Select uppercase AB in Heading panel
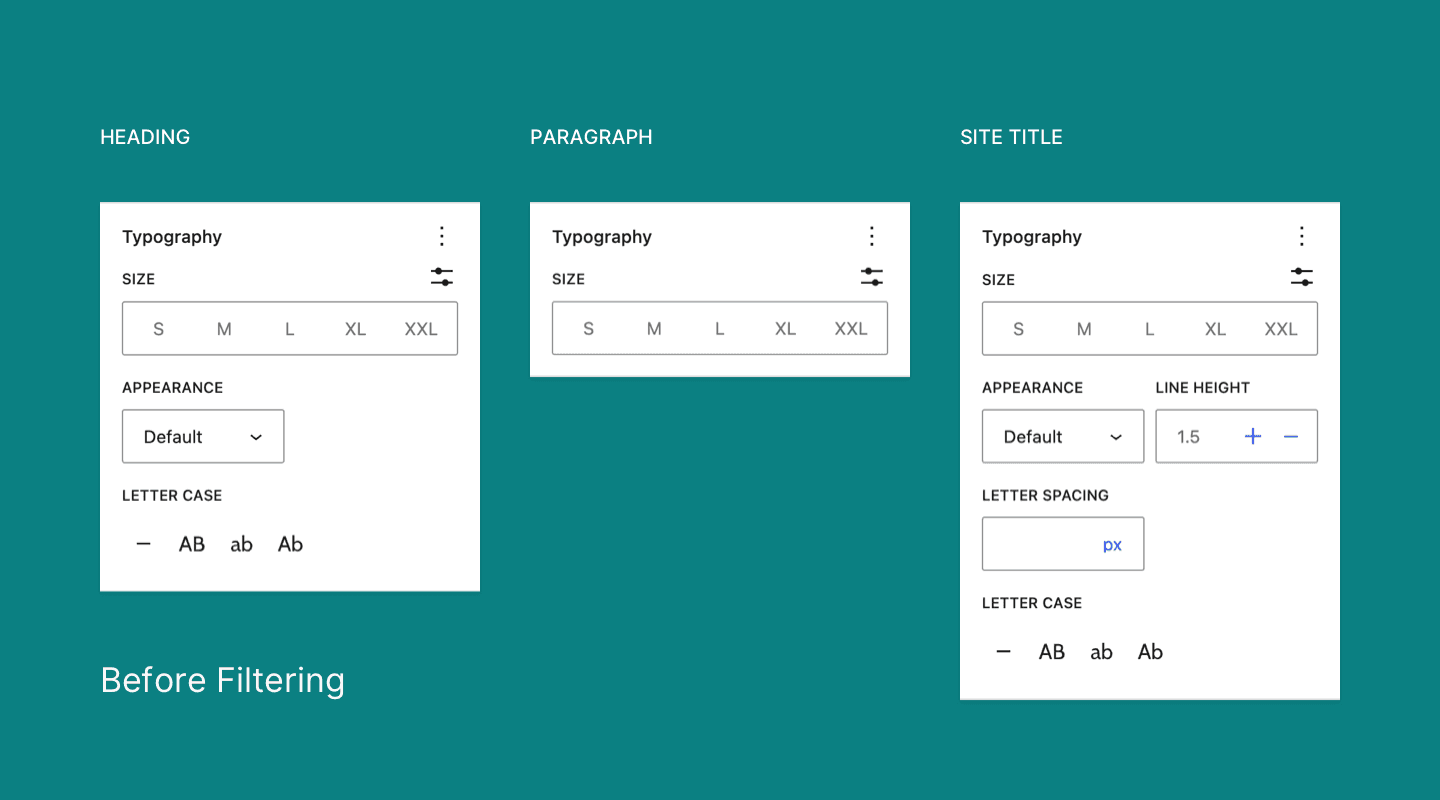1440x800 pixels. tap(192, 544)
